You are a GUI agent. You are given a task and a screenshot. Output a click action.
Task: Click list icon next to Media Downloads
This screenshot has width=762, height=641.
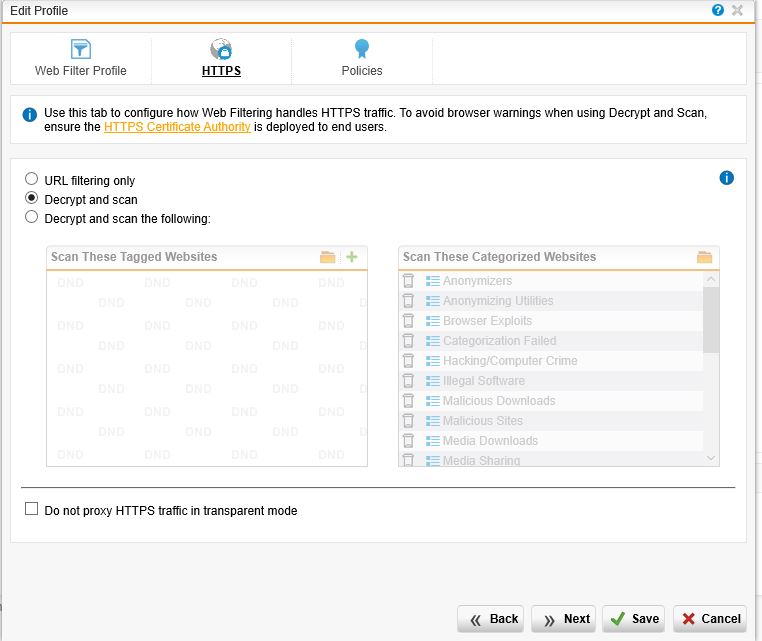tap(433, 440)
